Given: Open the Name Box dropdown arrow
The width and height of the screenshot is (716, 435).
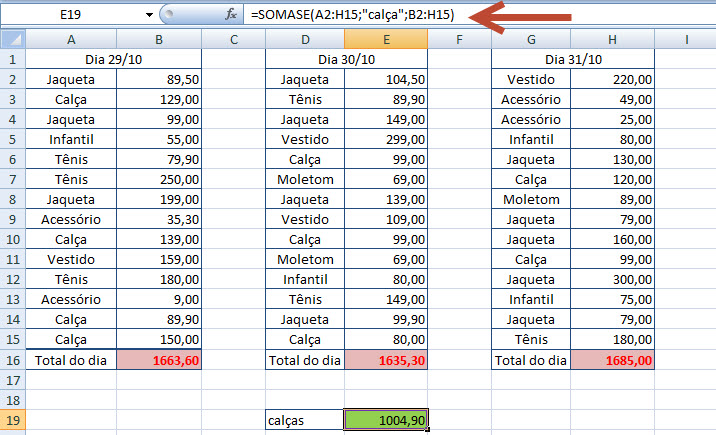Looking at the screenshot, I should coord(149,15).
